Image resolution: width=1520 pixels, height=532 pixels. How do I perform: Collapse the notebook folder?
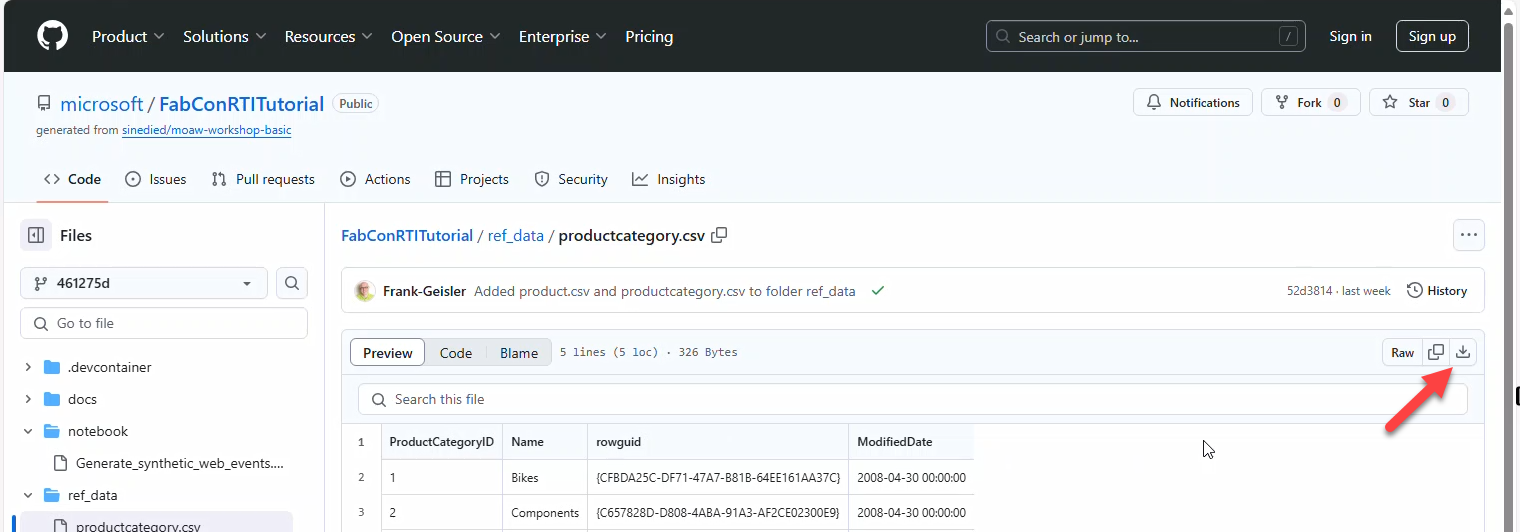[x=28, y=431]
